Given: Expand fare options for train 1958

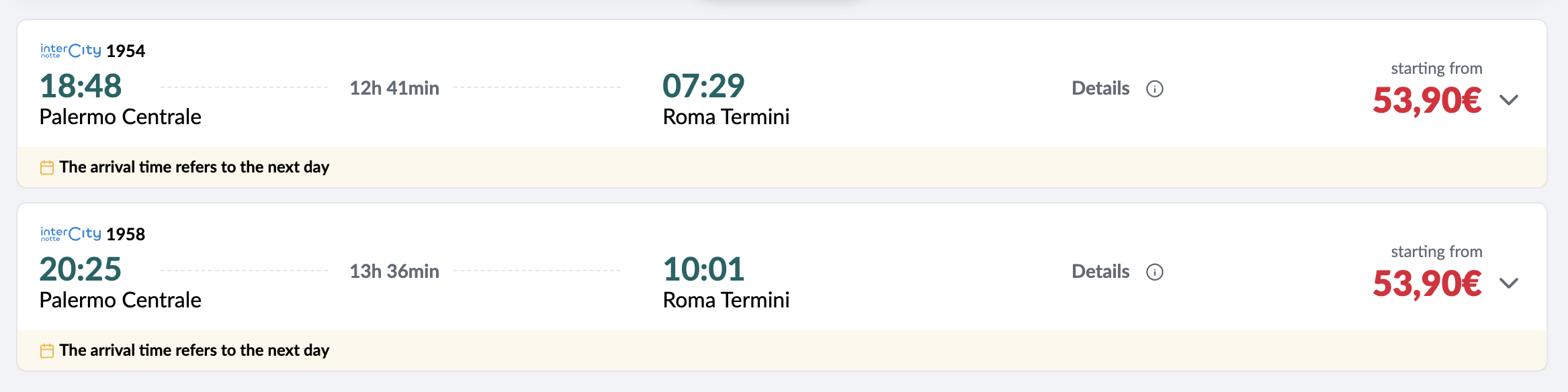Looking at the screenshot, I should 1508,283.
